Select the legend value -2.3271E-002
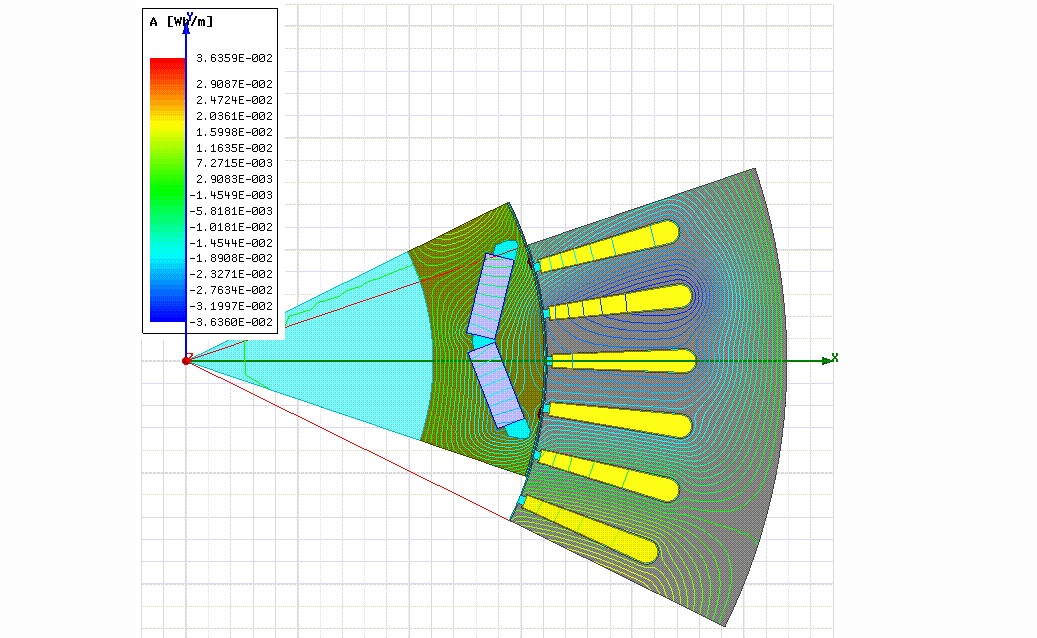This screenshot has width=1037, height=638. tap(231, 274)
